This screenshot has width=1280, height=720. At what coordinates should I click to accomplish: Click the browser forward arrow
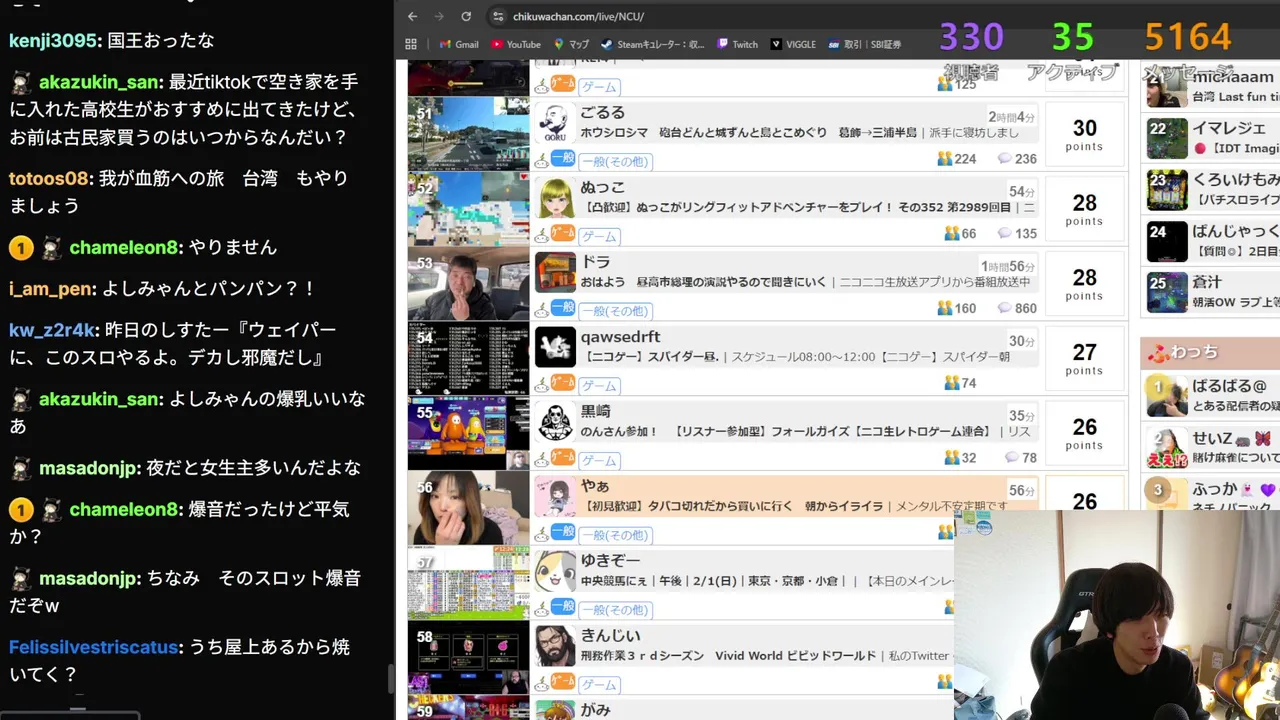tap(439, 16)
